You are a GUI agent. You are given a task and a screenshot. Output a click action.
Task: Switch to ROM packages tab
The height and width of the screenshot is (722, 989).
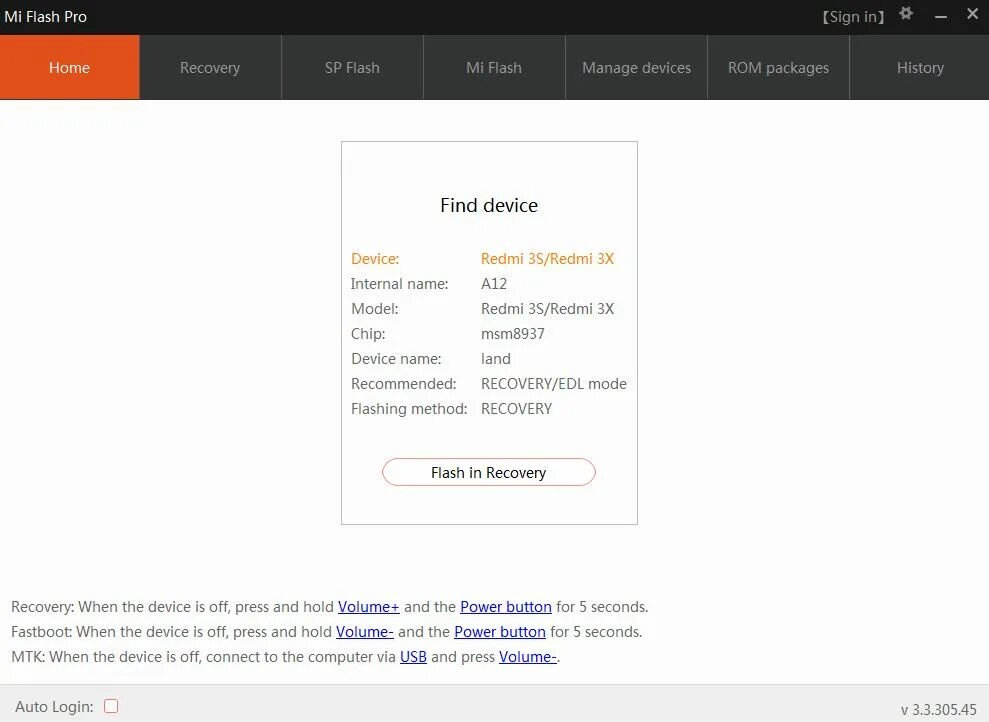point(778,67)
